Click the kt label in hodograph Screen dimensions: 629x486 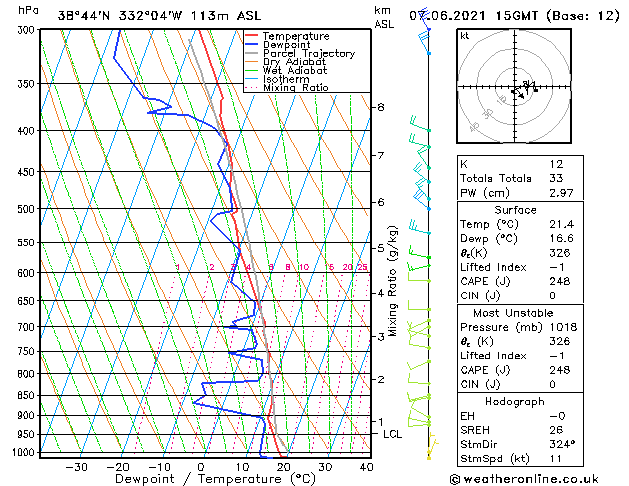point(465,36)
